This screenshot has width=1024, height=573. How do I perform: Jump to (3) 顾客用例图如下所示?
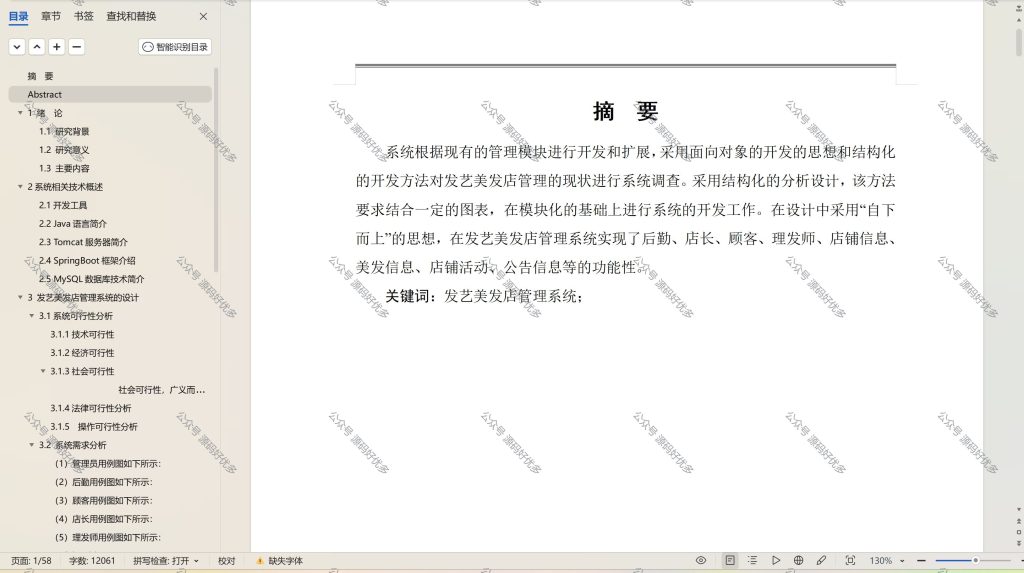[104, 500]
